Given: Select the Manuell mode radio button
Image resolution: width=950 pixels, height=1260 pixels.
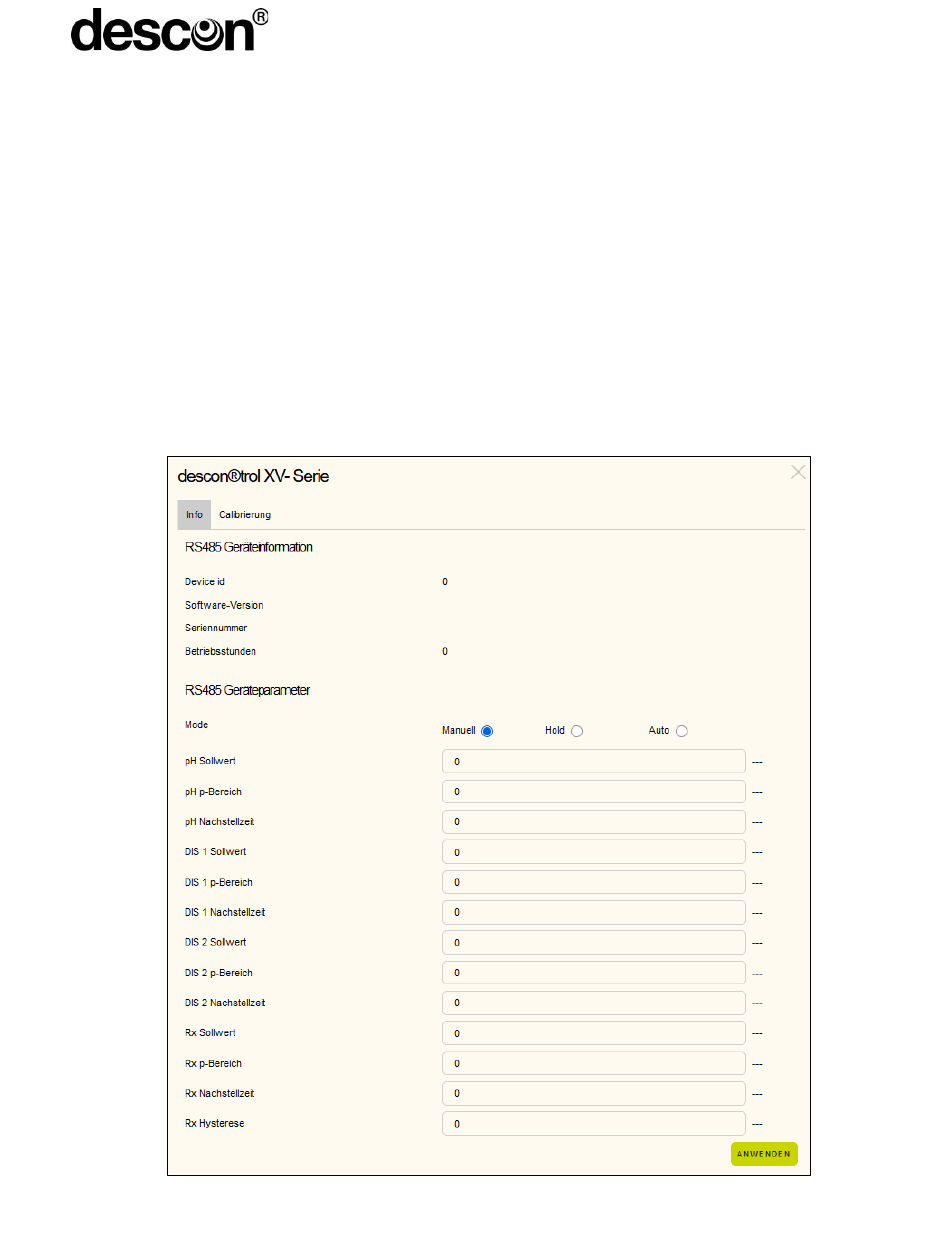Looking at the screenshot, I should [x=487, y=731].
